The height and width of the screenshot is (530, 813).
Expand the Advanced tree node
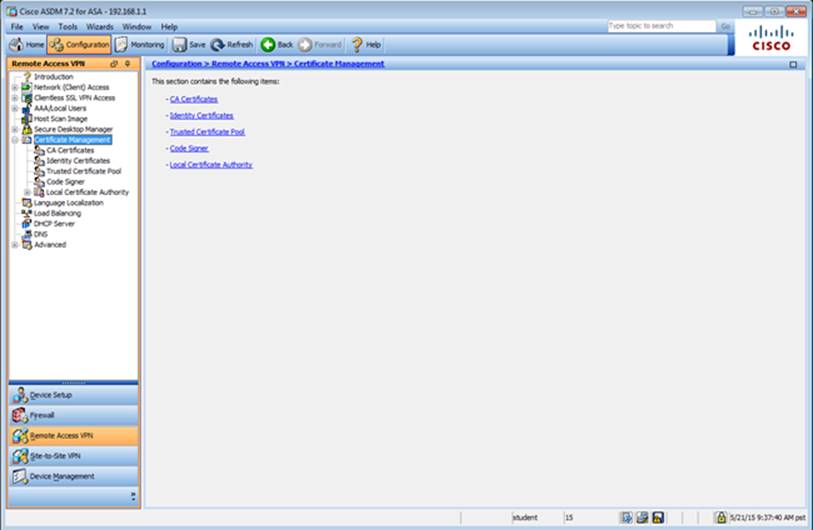pos(14,245)
